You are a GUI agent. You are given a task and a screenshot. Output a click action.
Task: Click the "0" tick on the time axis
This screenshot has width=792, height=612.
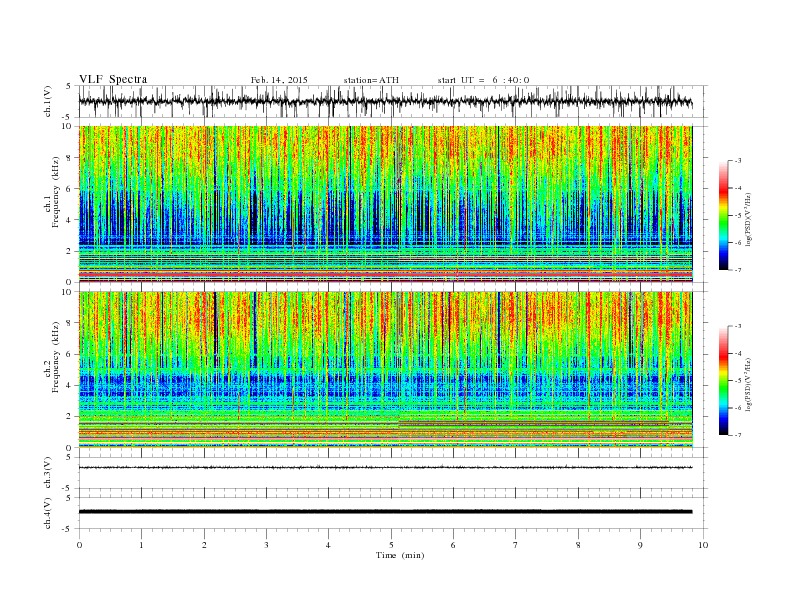click(x=79, y=545)
